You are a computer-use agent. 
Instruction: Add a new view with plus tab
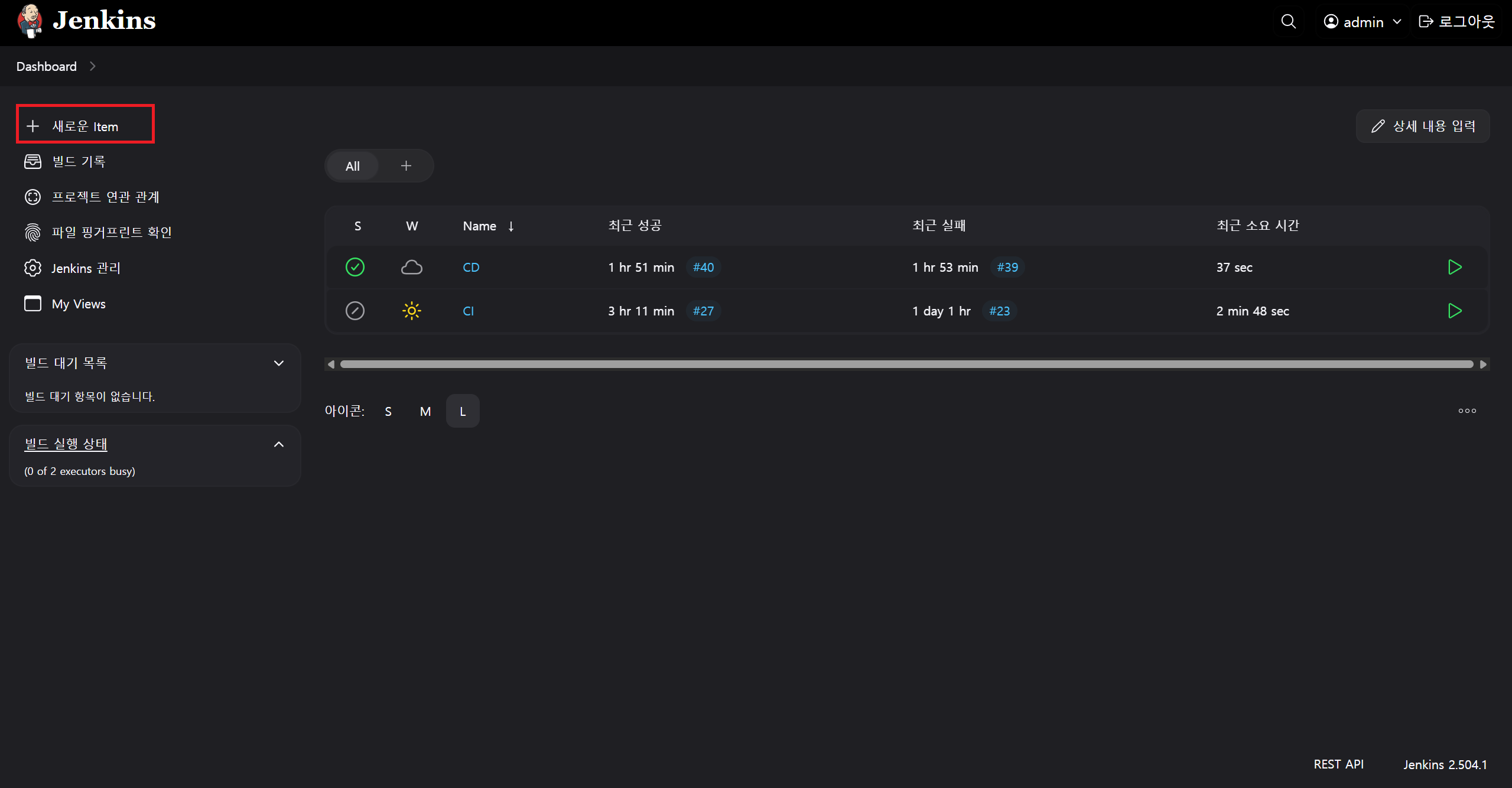point(406,166)
